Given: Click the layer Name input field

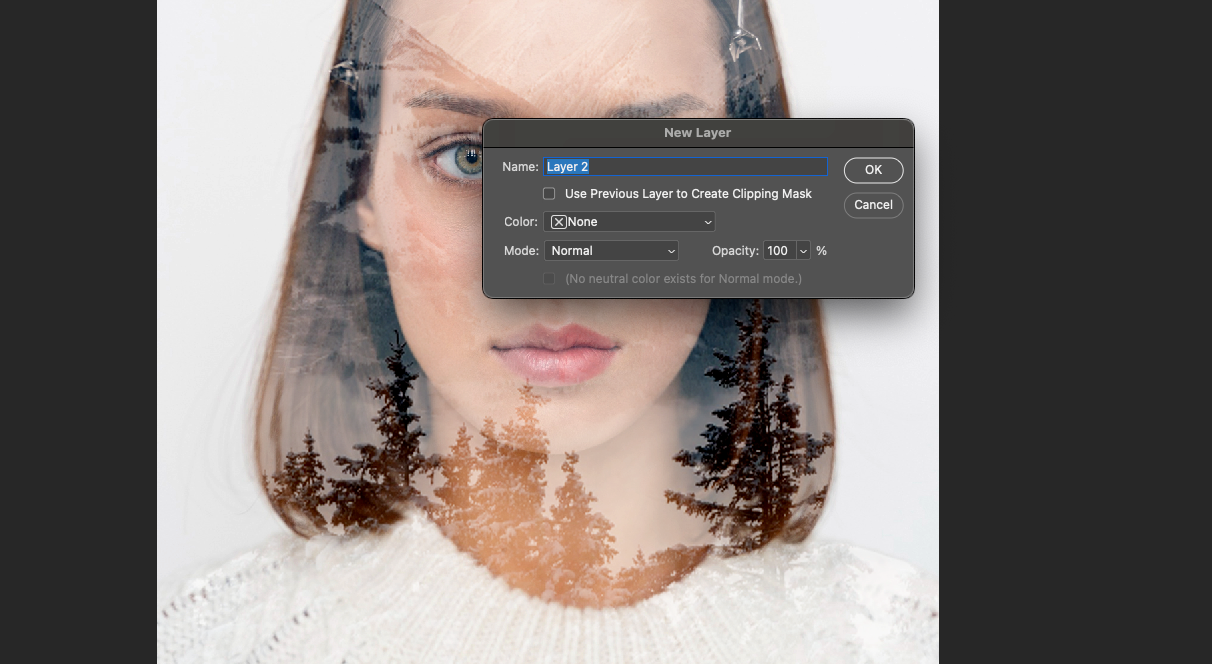Looking at the screenshot, I should pyautogui.click(x=685, y=167).
